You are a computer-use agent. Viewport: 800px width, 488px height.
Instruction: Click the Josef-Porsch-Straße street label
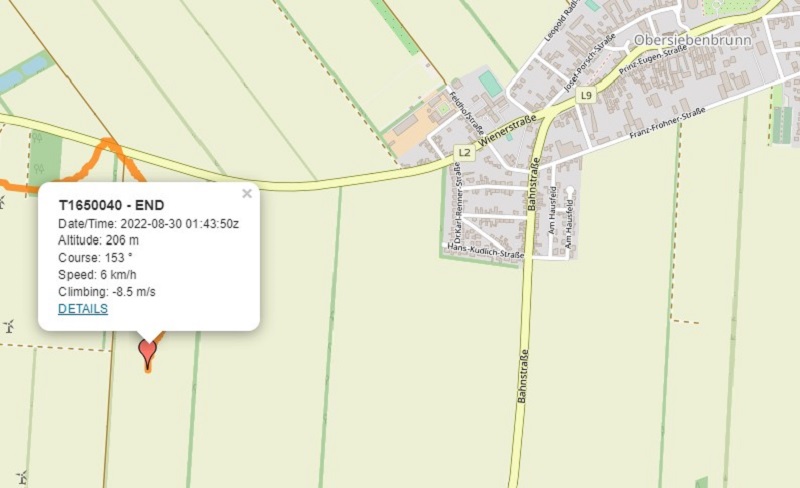(590, 63)
